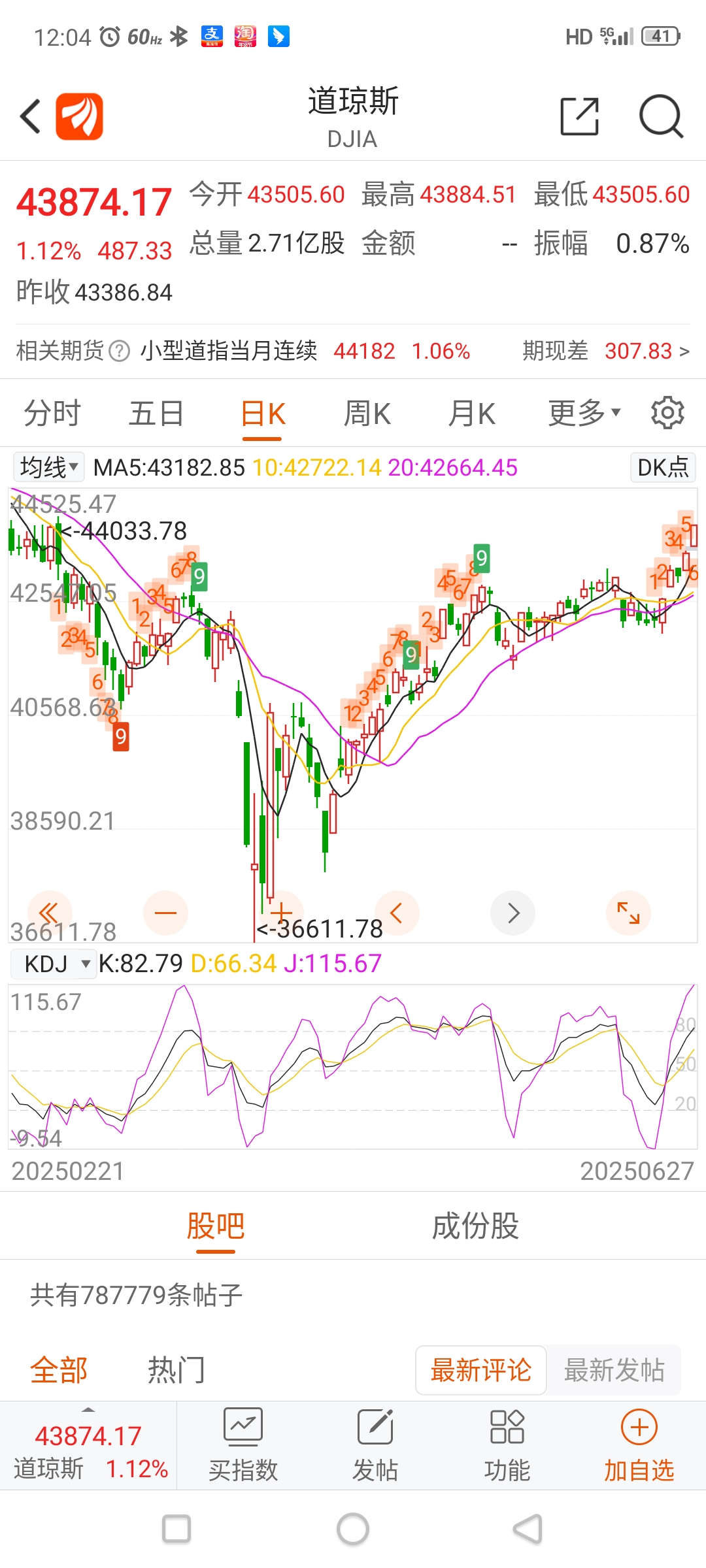Jump to earliest with double-left arrow
Image resolution: width=706 pixels, height=1568 pixels.
(x=49, y=913)
